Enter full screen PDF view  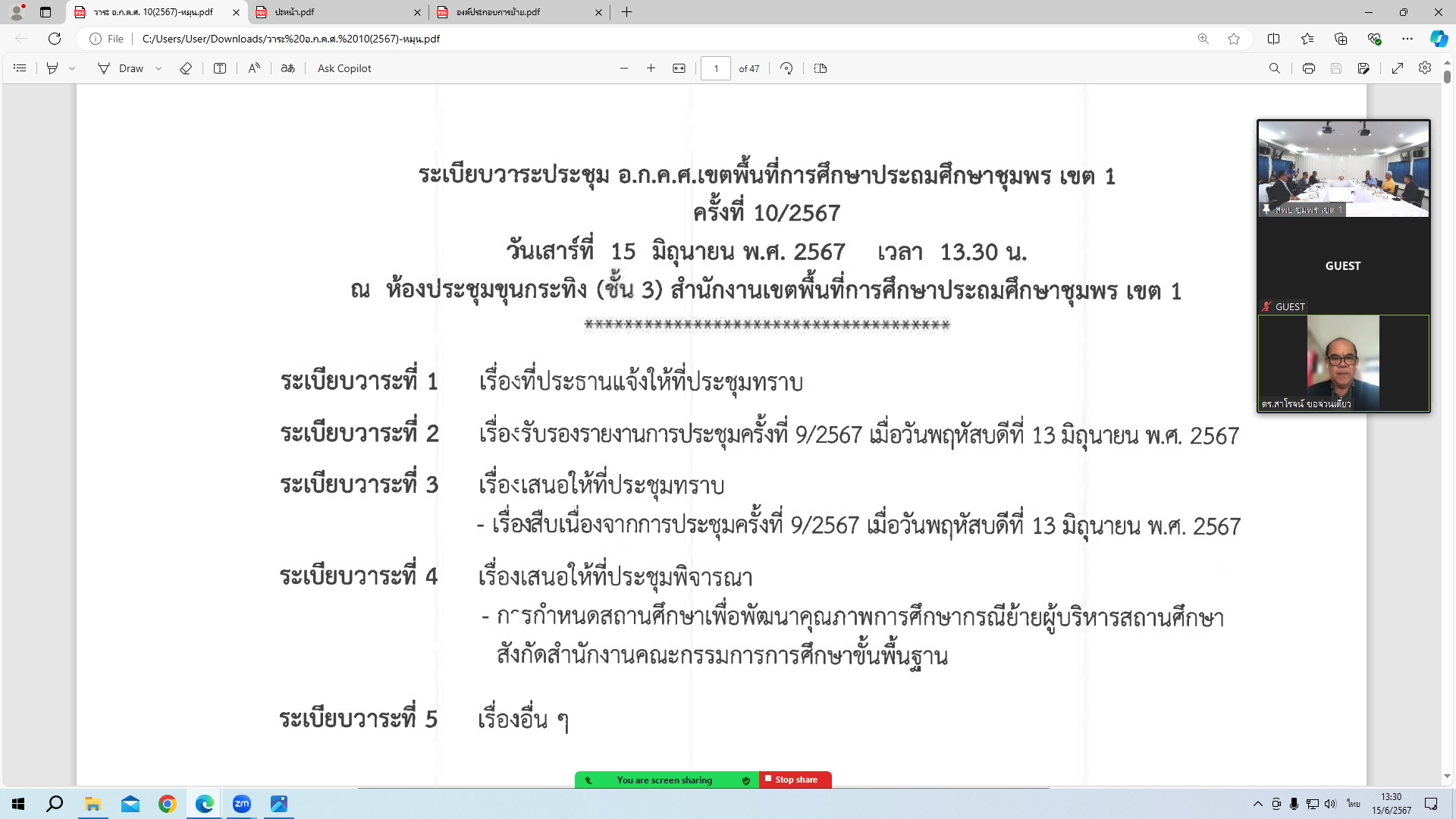coord(1398,68)
